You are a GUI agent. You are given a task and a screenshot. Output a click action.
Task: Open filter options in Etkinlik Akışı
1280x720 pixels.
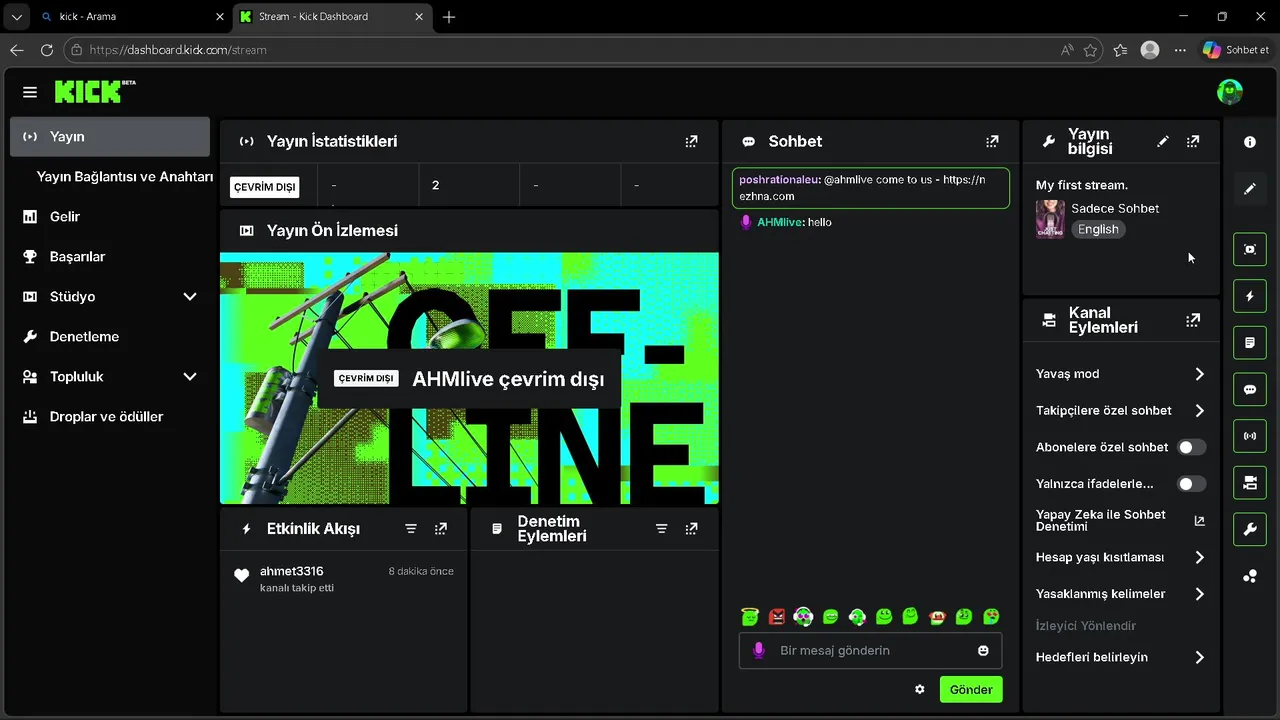(411, 528)
